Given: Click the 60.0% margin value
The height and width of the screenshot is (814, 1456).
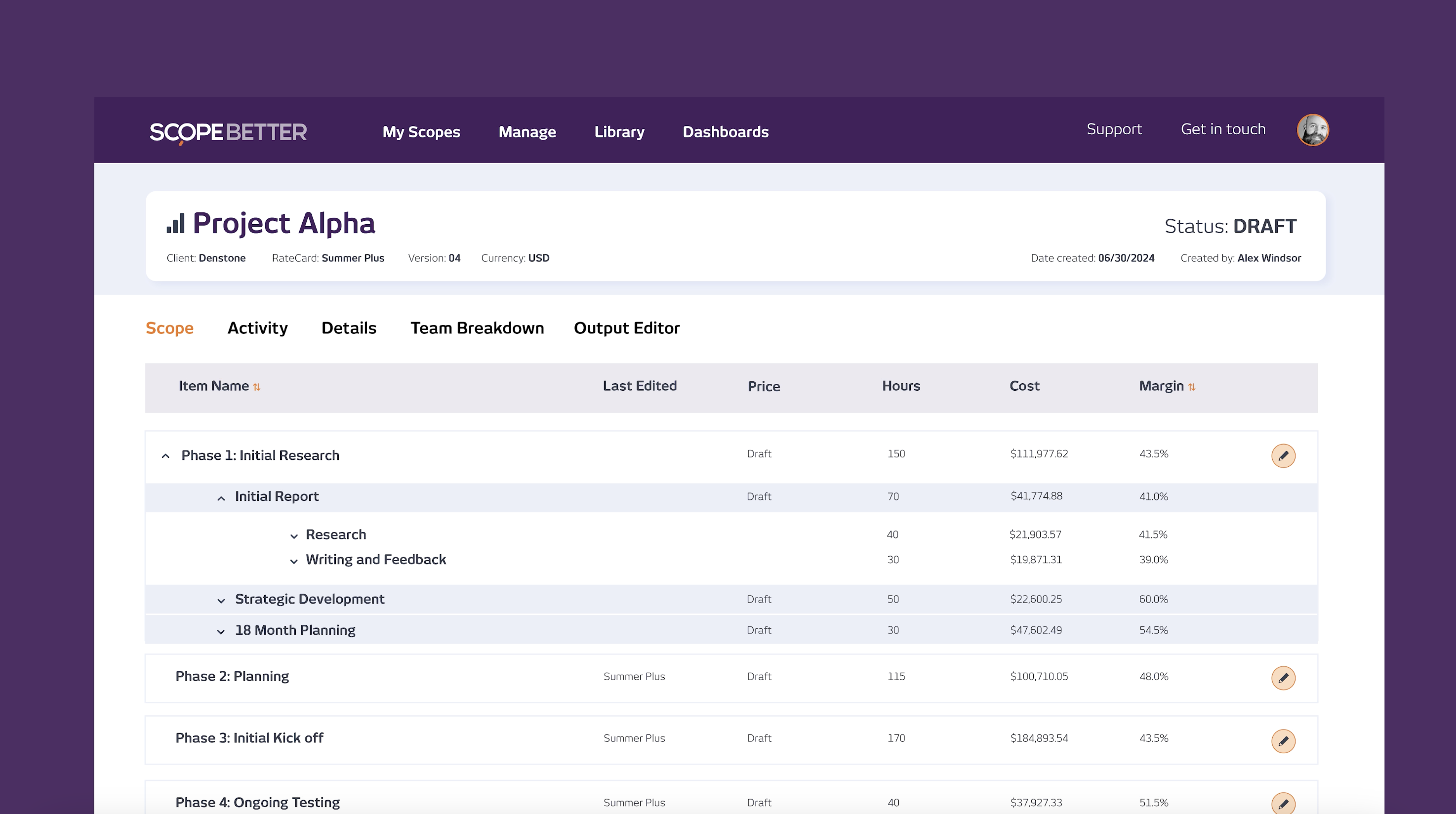Looking at the screenshot, I should (x=1153, y=599).
